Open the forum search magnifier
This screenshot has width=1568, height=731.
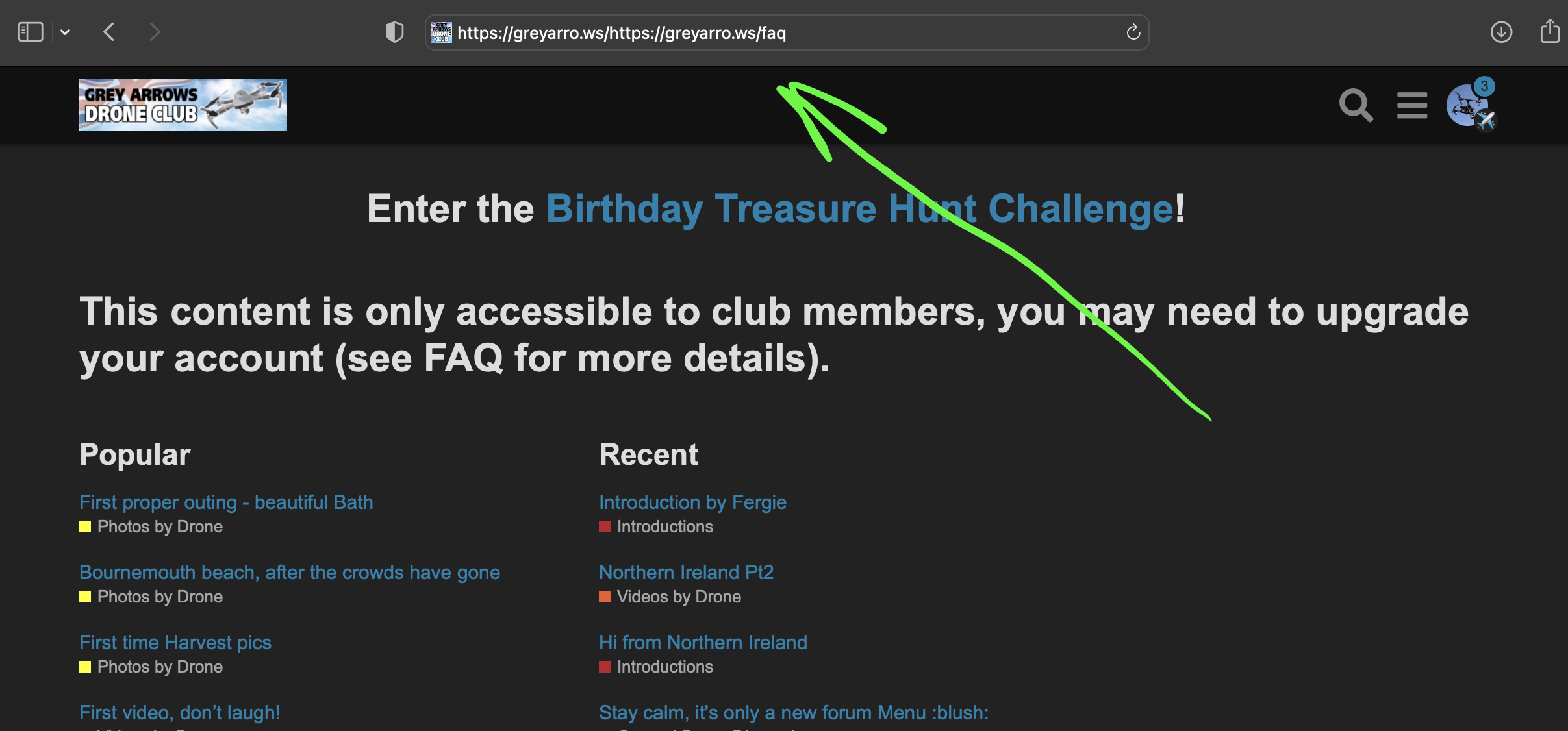tap(1356, 105)
